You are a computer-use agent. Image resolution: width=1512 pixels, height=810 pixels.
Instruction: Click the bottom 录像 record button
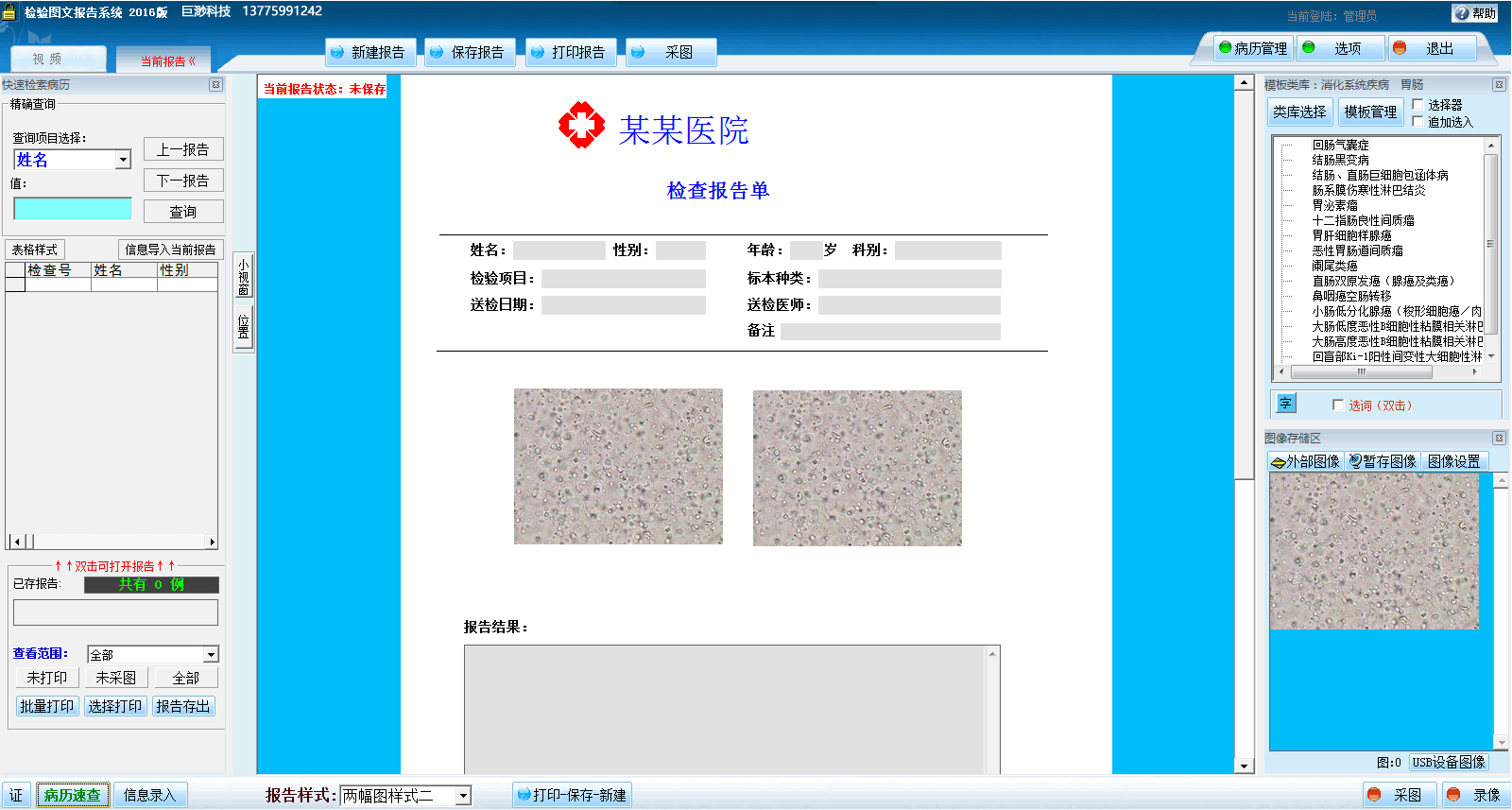pyautogui.click(x=1475, y=795)
